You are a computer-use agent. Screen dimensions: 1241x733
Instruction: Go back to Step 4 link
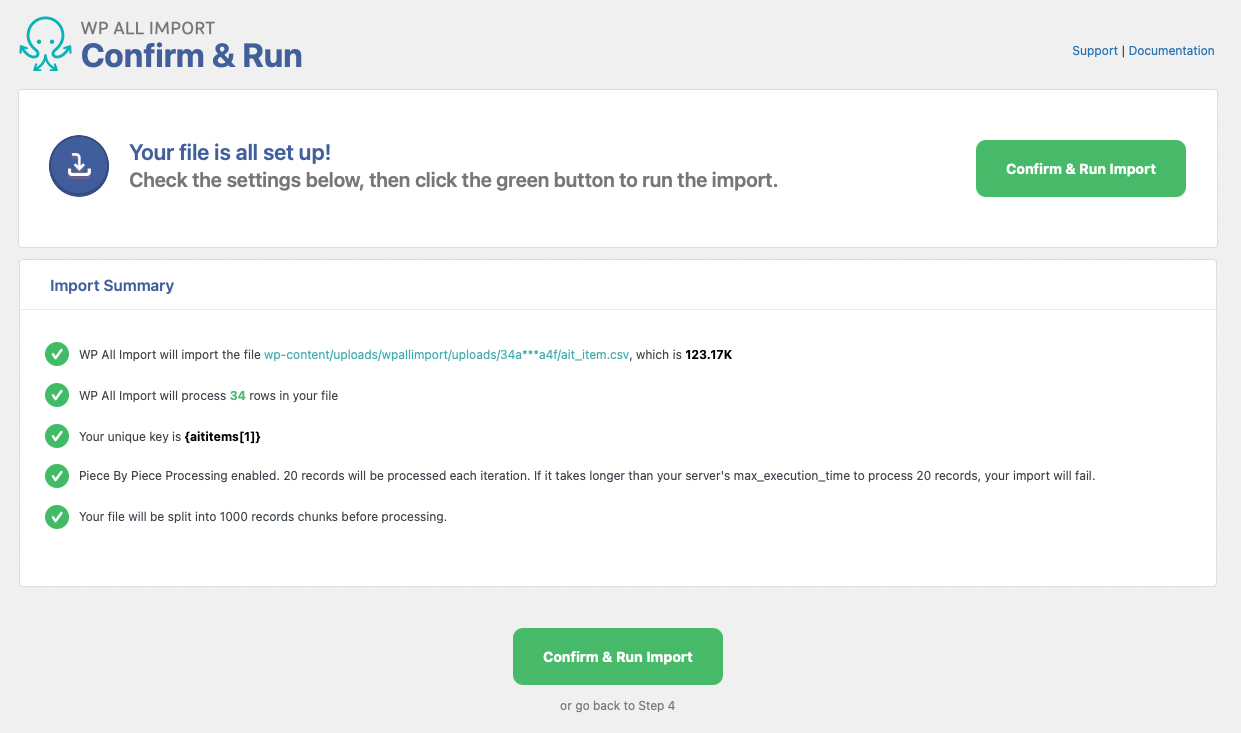pyautogui.click(x=618, y=706)
